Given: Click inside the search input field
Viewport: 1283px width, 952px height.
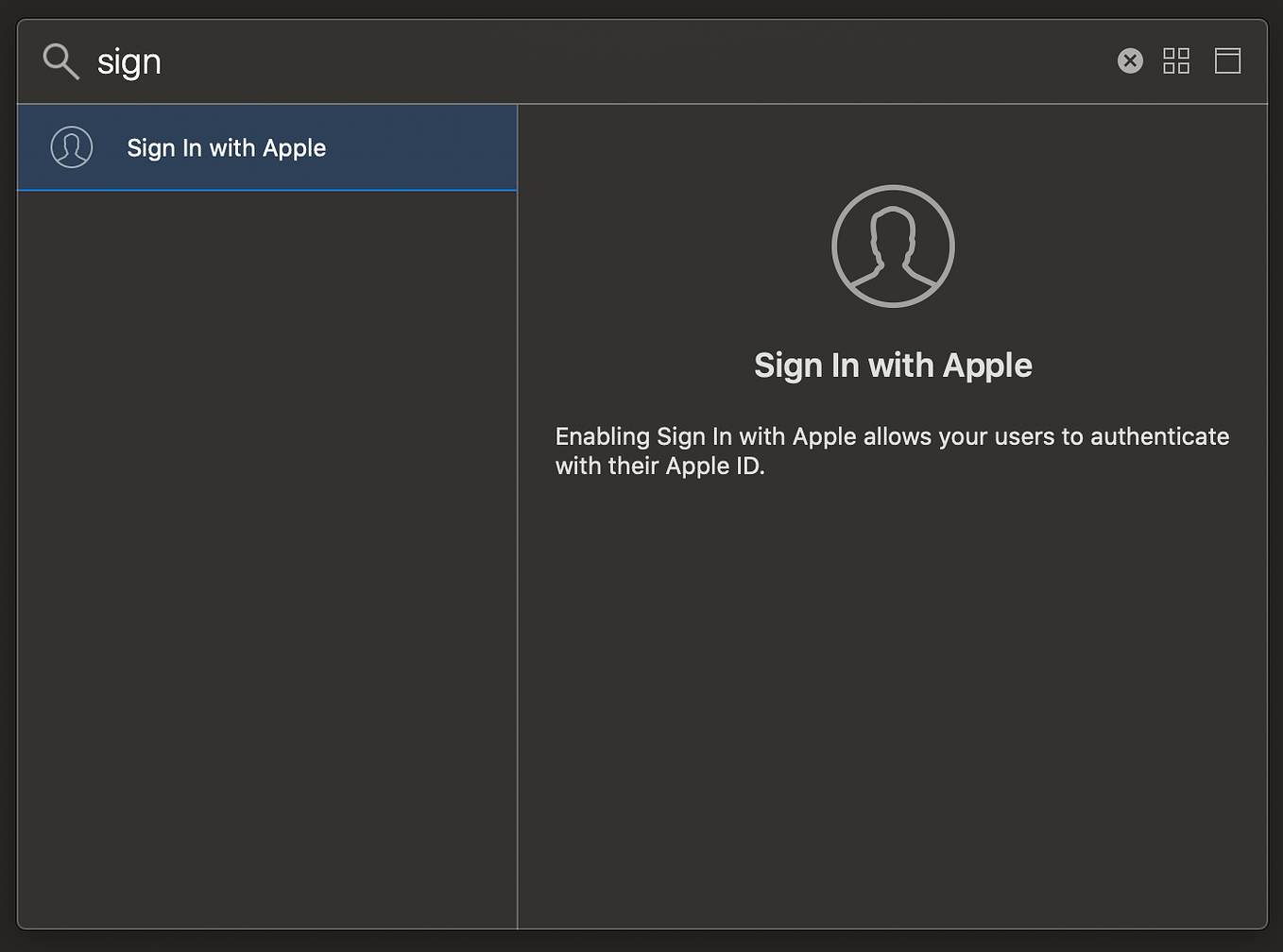Looking at the screenshot, I should pyautogui.click(x=378, y=60).
